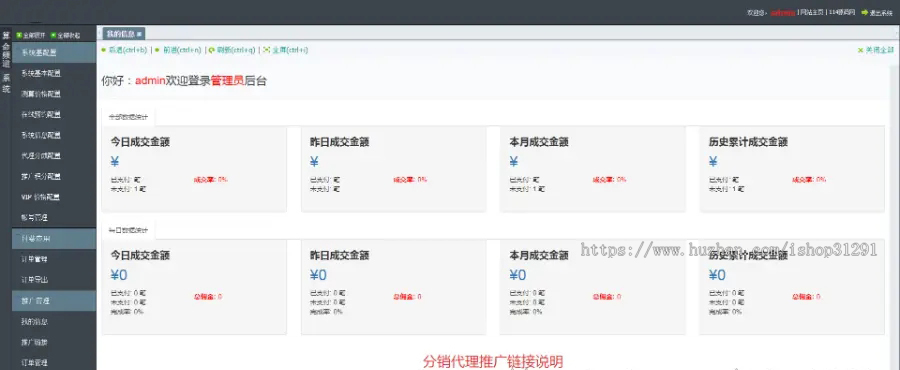The height and width of the screenshot is (370, 900).
Task: Click 今日成交金额 heading under 全部数据统计
Action: 140,142
